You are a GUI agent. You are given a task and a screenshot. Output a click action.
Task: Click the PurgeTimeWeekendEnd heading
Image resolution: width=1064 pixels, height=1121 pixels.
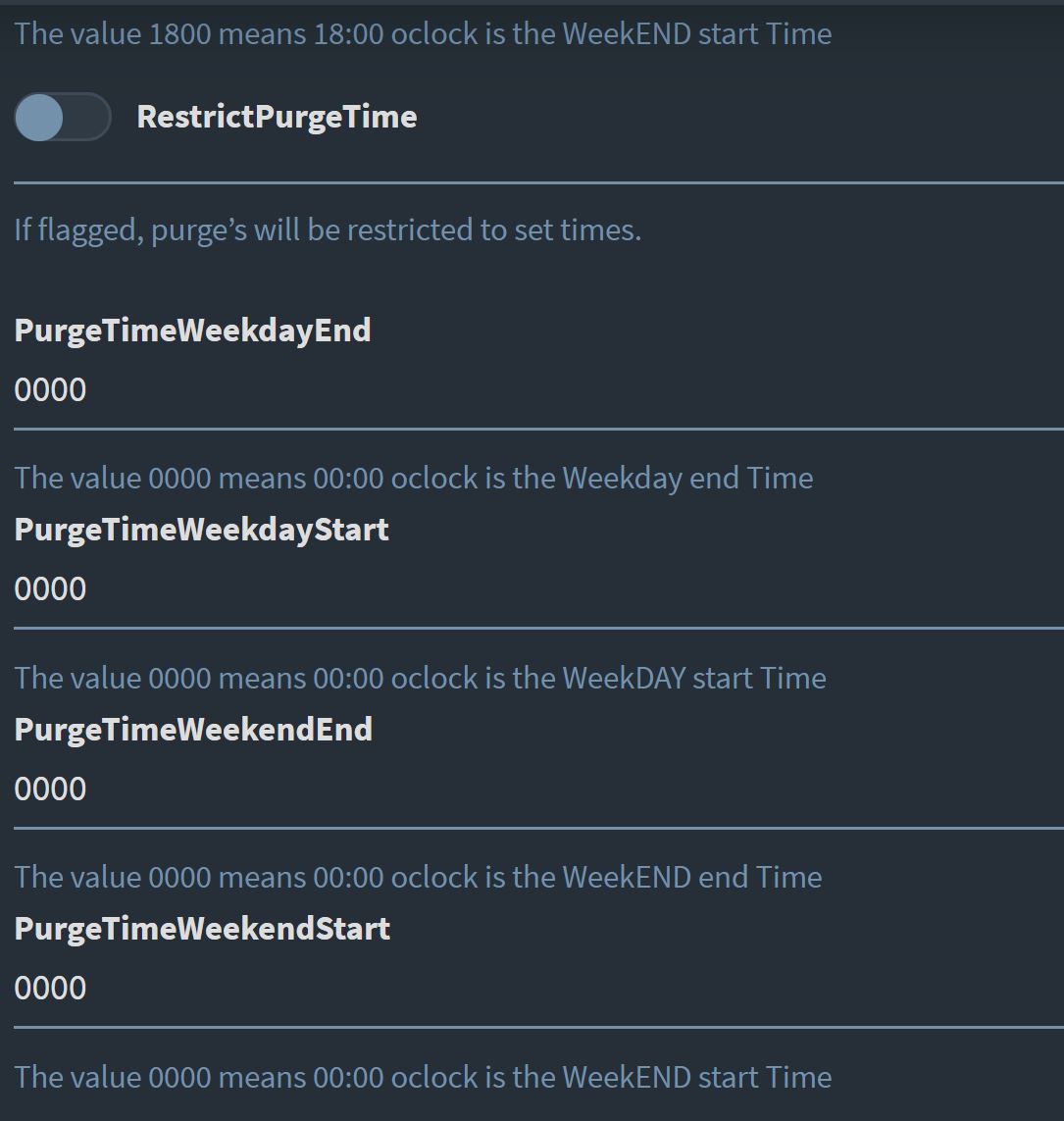[x=193, y=730]
